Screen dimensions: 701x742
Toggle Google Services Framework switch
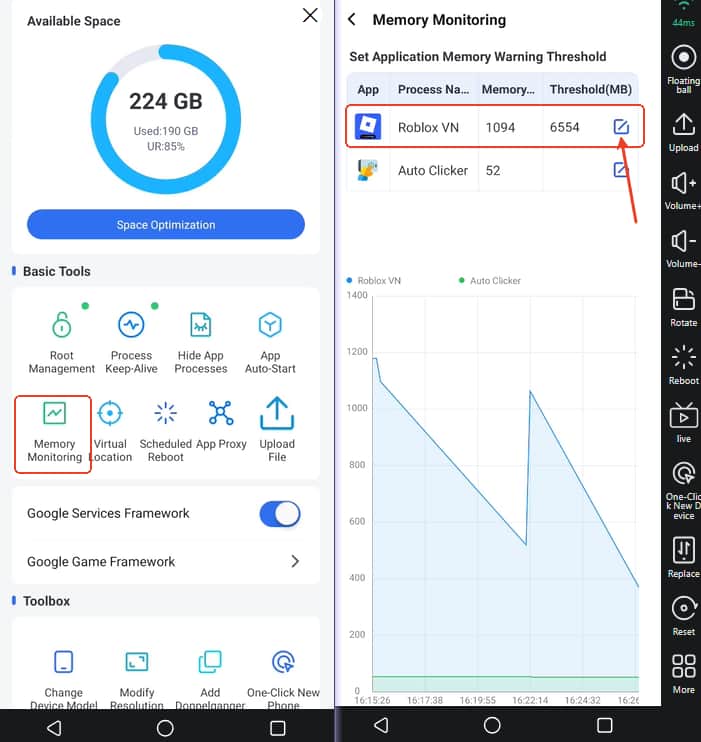pyautogui.click(x=280, y=514)
